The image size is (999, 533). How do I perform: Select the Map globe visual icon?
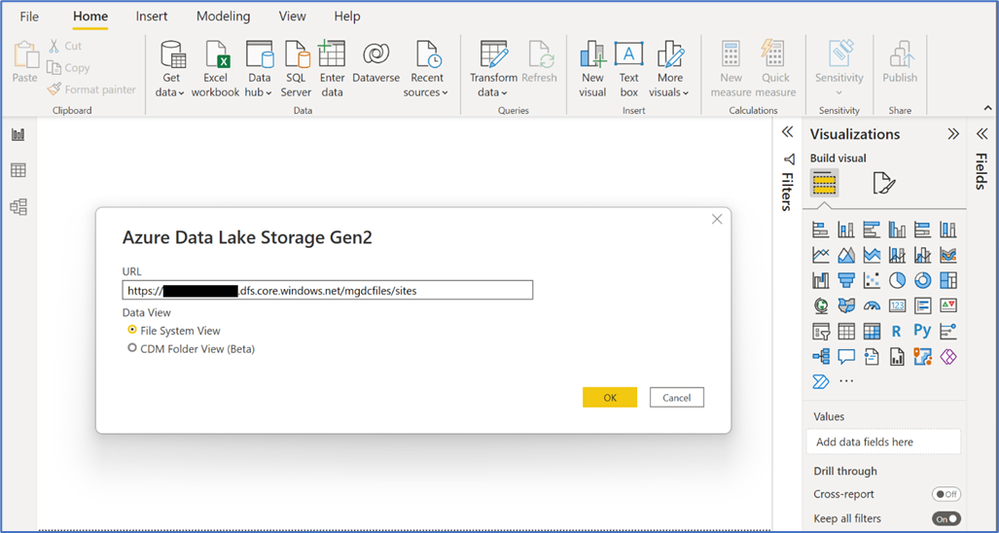coord(821,306)
